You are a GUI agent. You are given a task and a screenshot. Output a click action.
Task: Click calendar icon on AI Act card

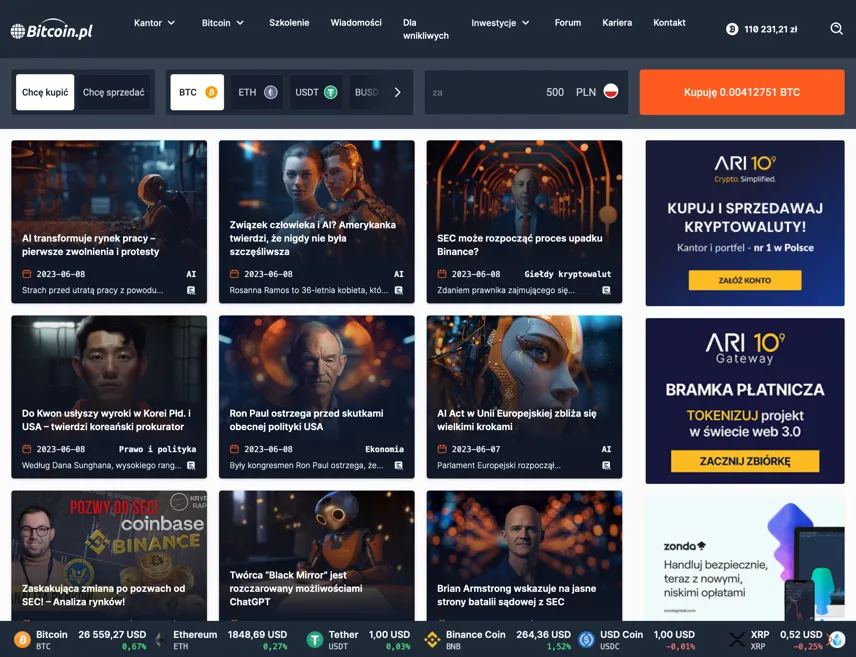point(442,449)
